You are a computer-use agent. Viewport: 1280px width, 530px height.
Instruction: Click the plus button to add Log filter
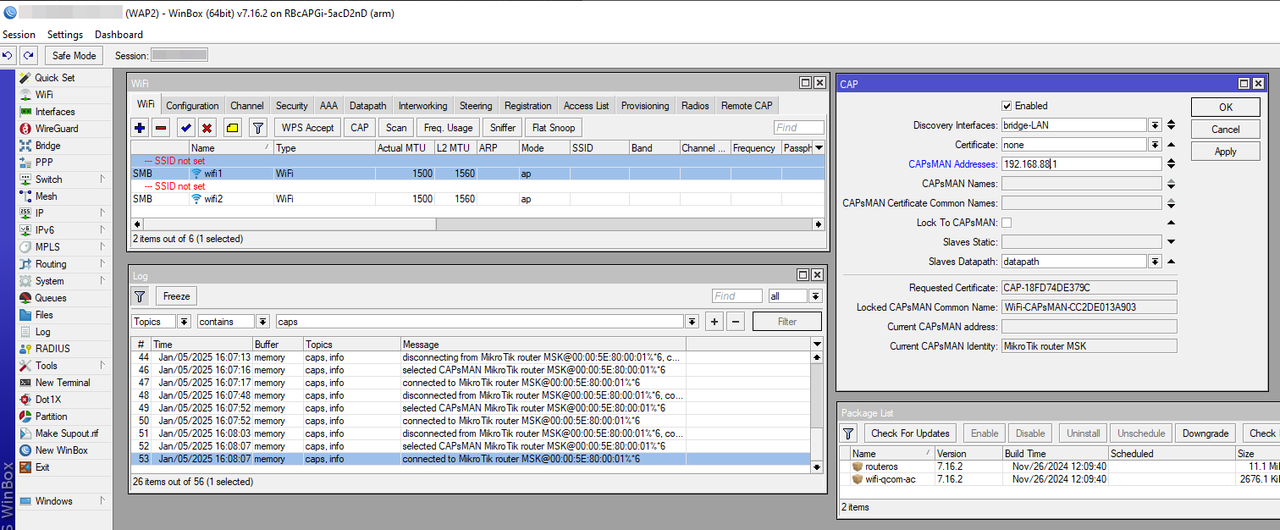[x=714, y=322]
